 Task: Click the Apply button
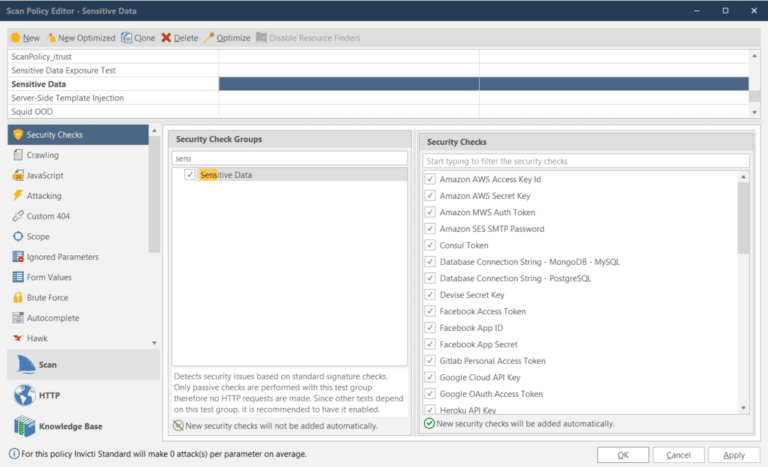[733, 454]
